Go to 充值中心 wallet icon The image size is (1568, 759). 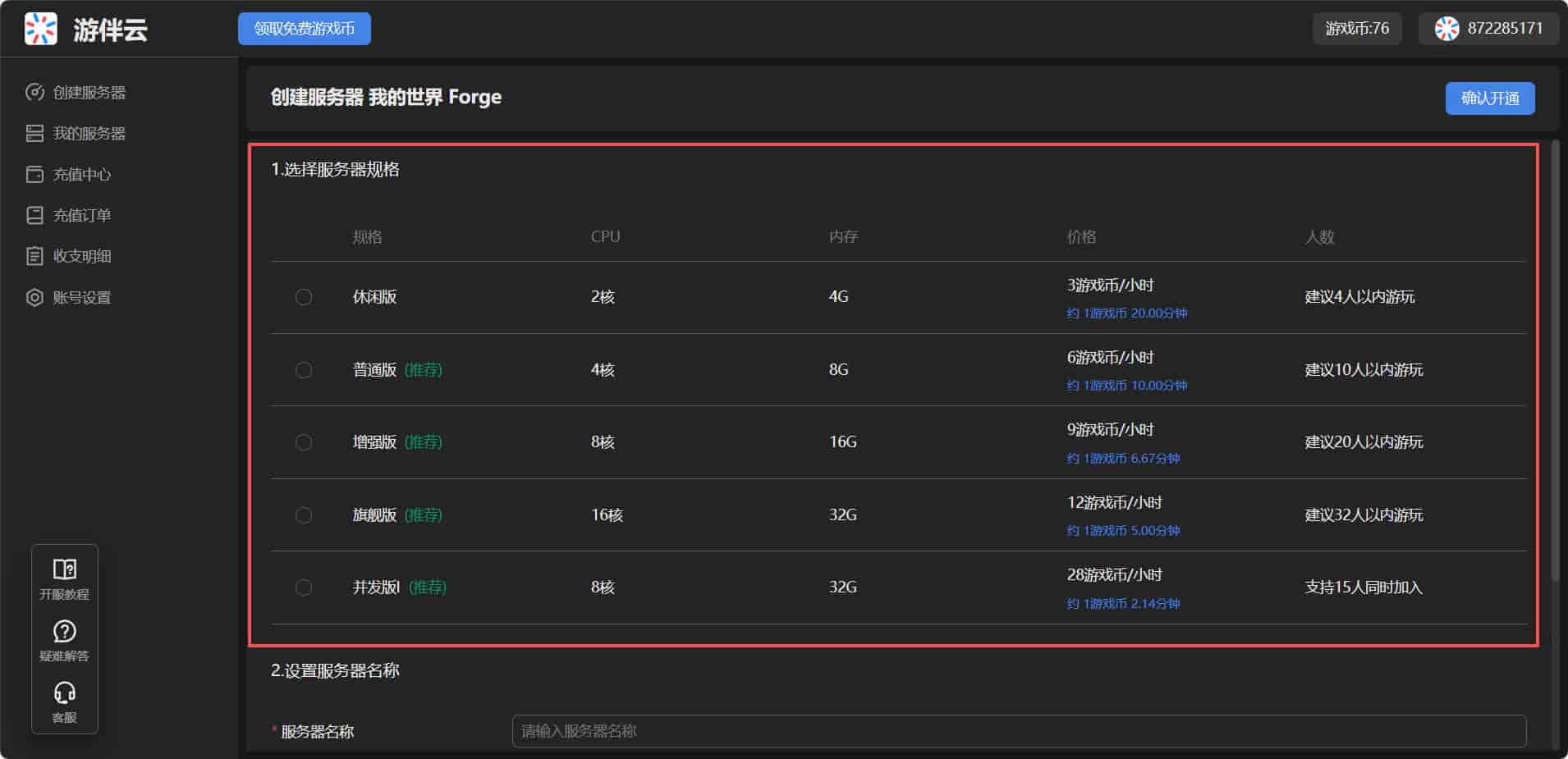coord(34,175)
